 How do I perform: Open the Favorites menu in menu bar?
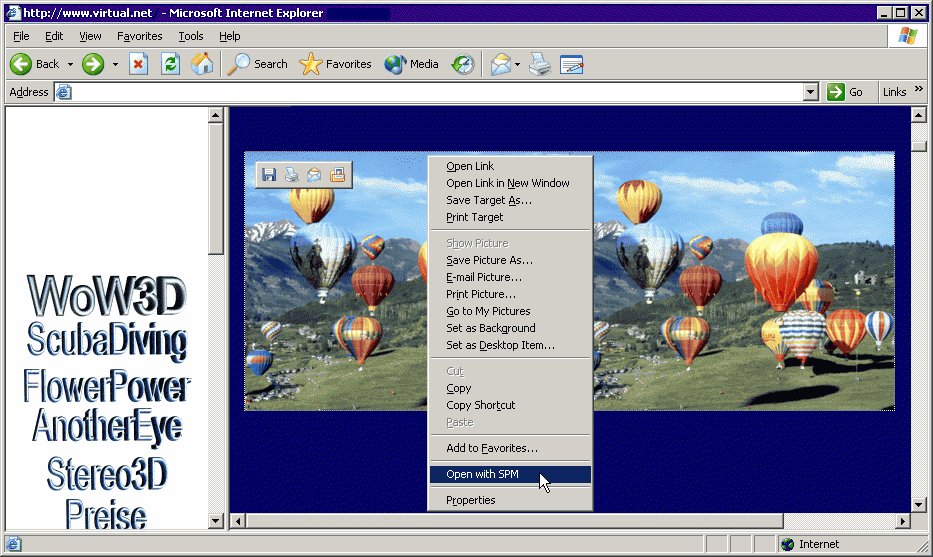(139, 36)
